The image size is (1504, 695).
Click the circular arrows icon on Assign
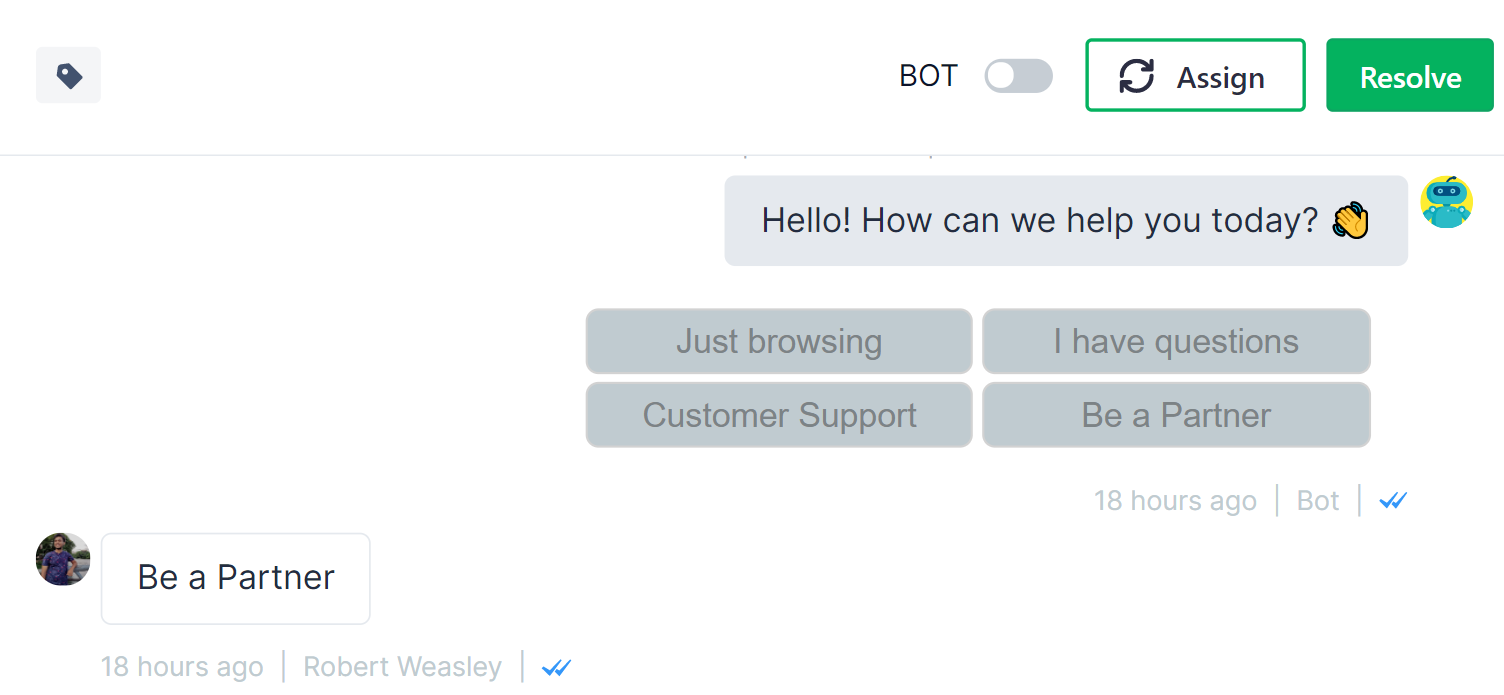click(x=1136, y=76)
